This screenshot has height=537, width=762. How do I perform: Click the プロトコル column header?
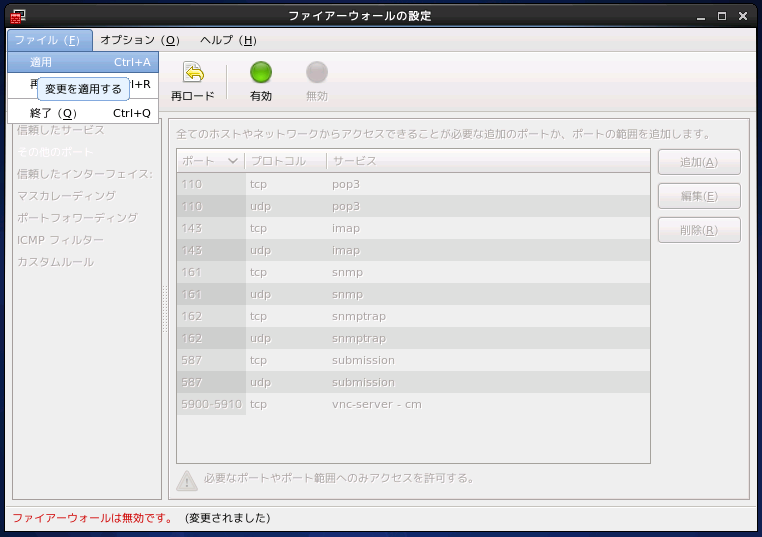pyautogui.click(x=285, y=161)
